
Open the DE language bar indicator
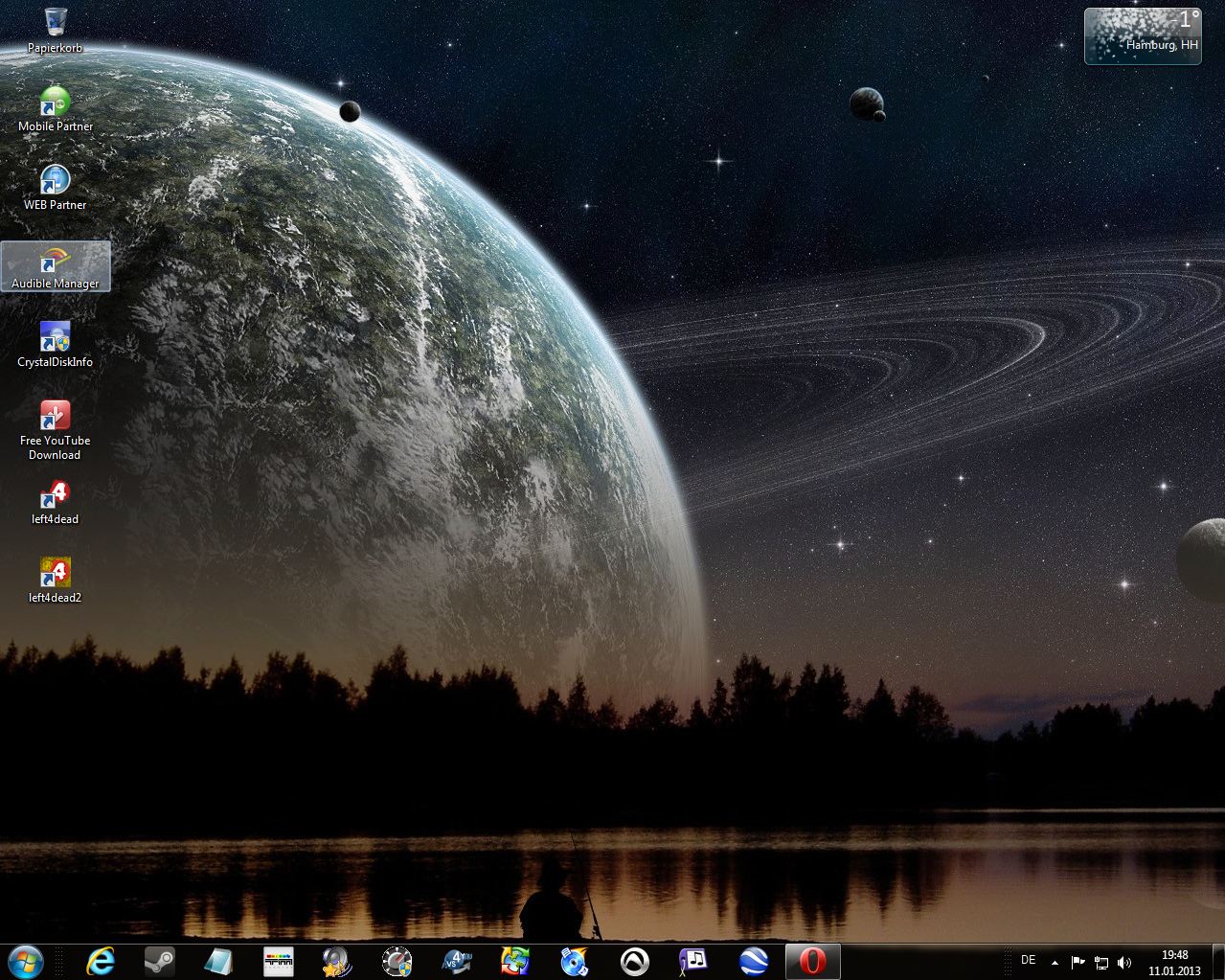1029,960
